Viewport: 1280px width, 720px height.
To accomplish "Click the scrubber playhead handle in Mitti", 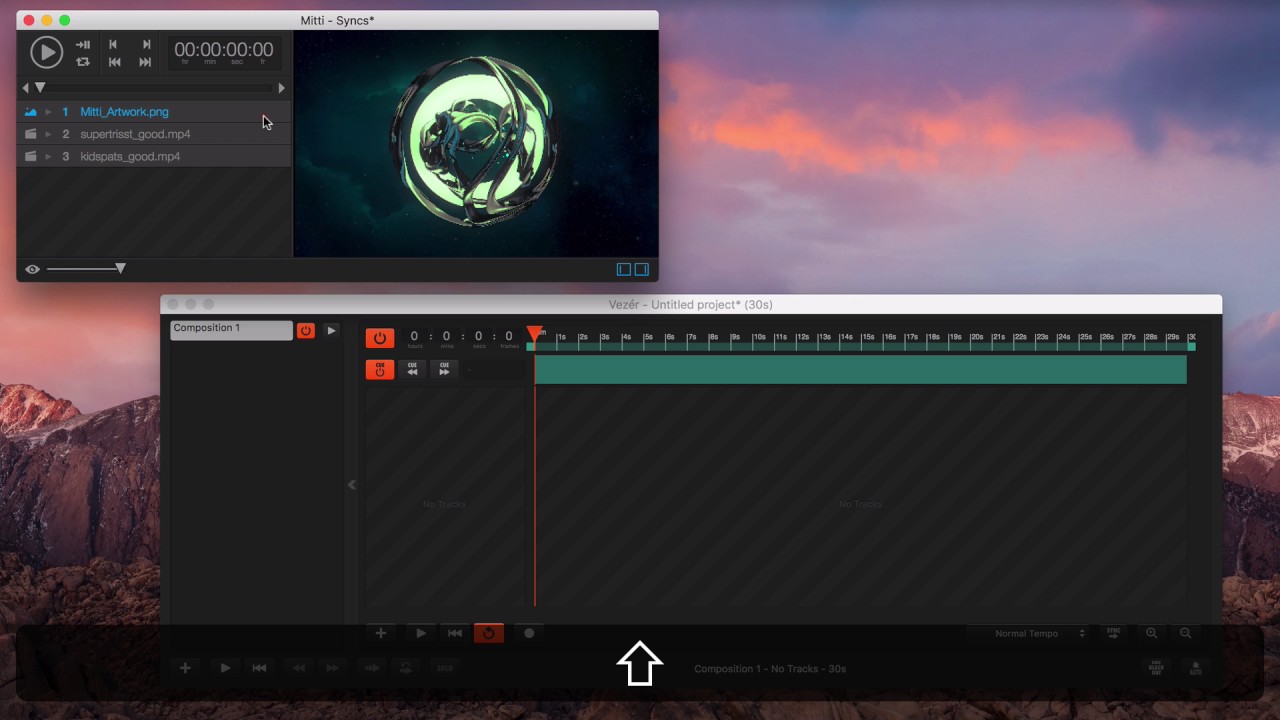I will click(x=40, y=88).
